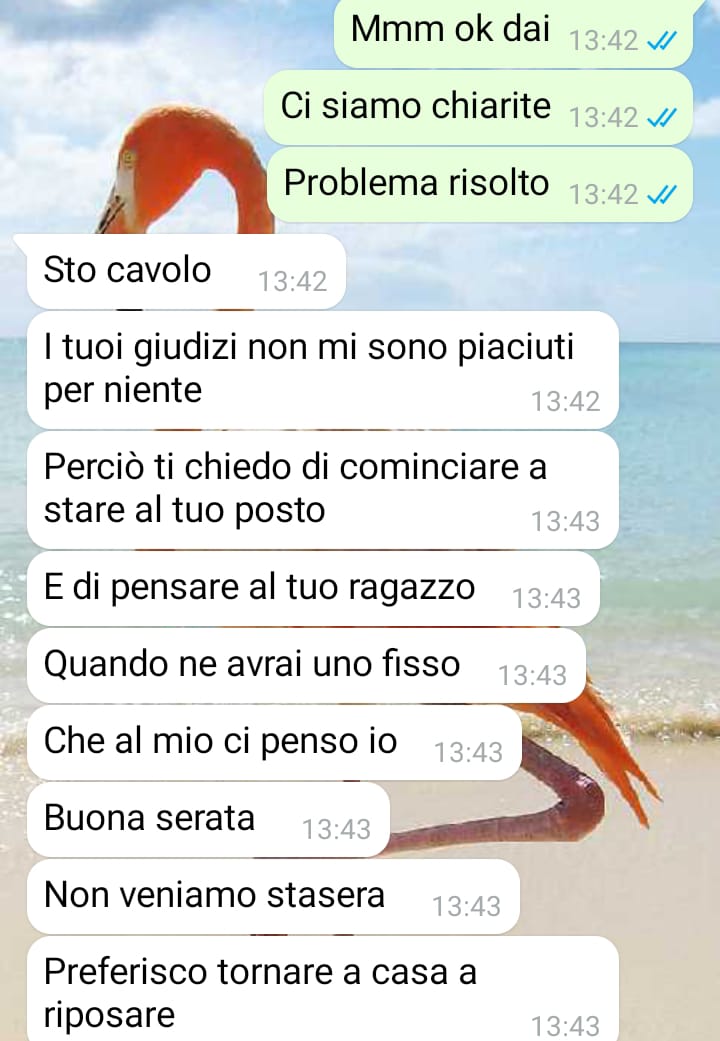Select the "Quando ne avrai uno fisso" message
Viewport: 720px width, 1041px height.
click(306, 666)
